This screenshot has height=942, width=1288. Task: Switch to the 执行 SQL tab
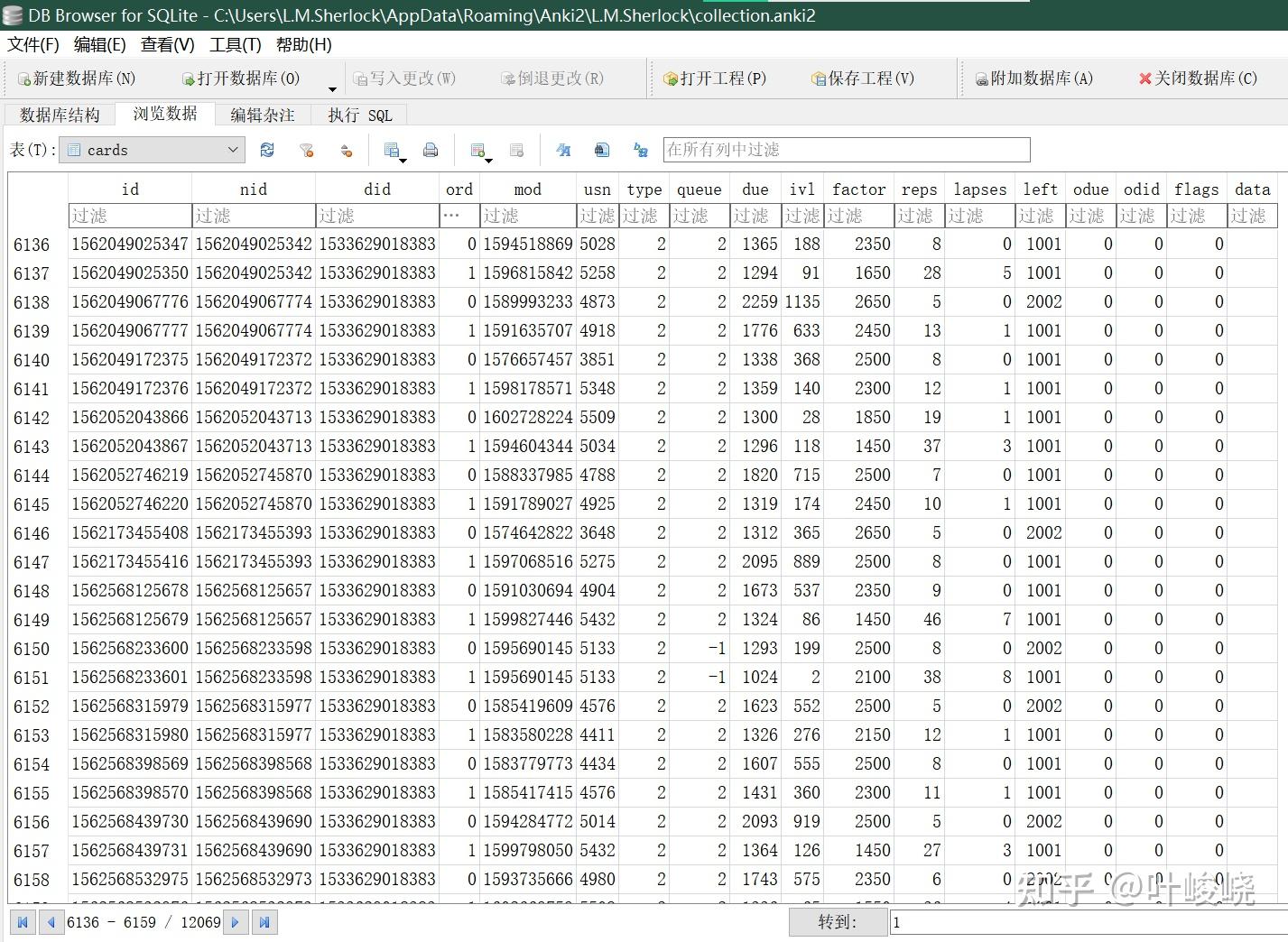point(359,115)
